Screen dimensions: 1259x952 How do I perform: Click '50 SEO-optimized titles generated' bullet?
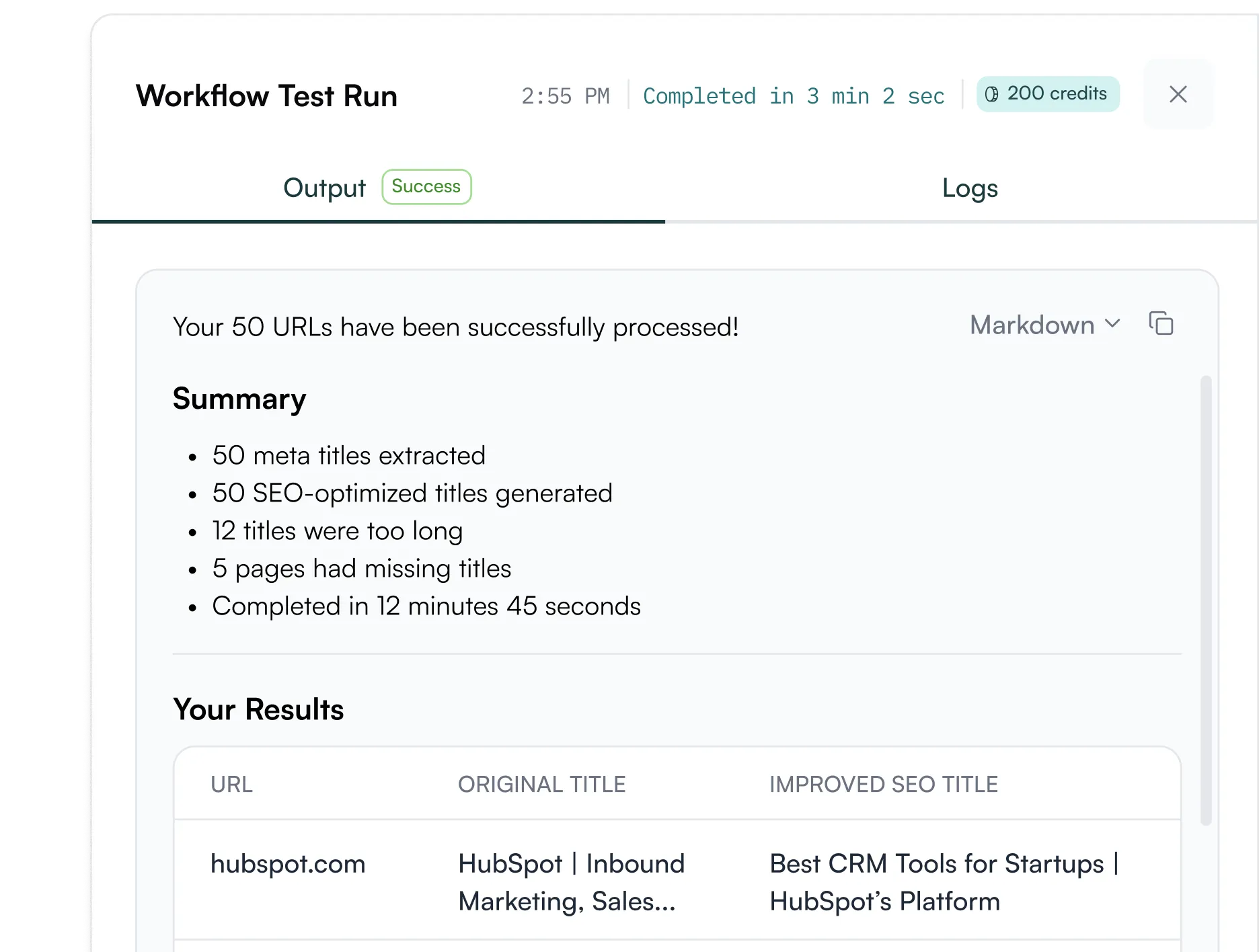tap(412, 493)
